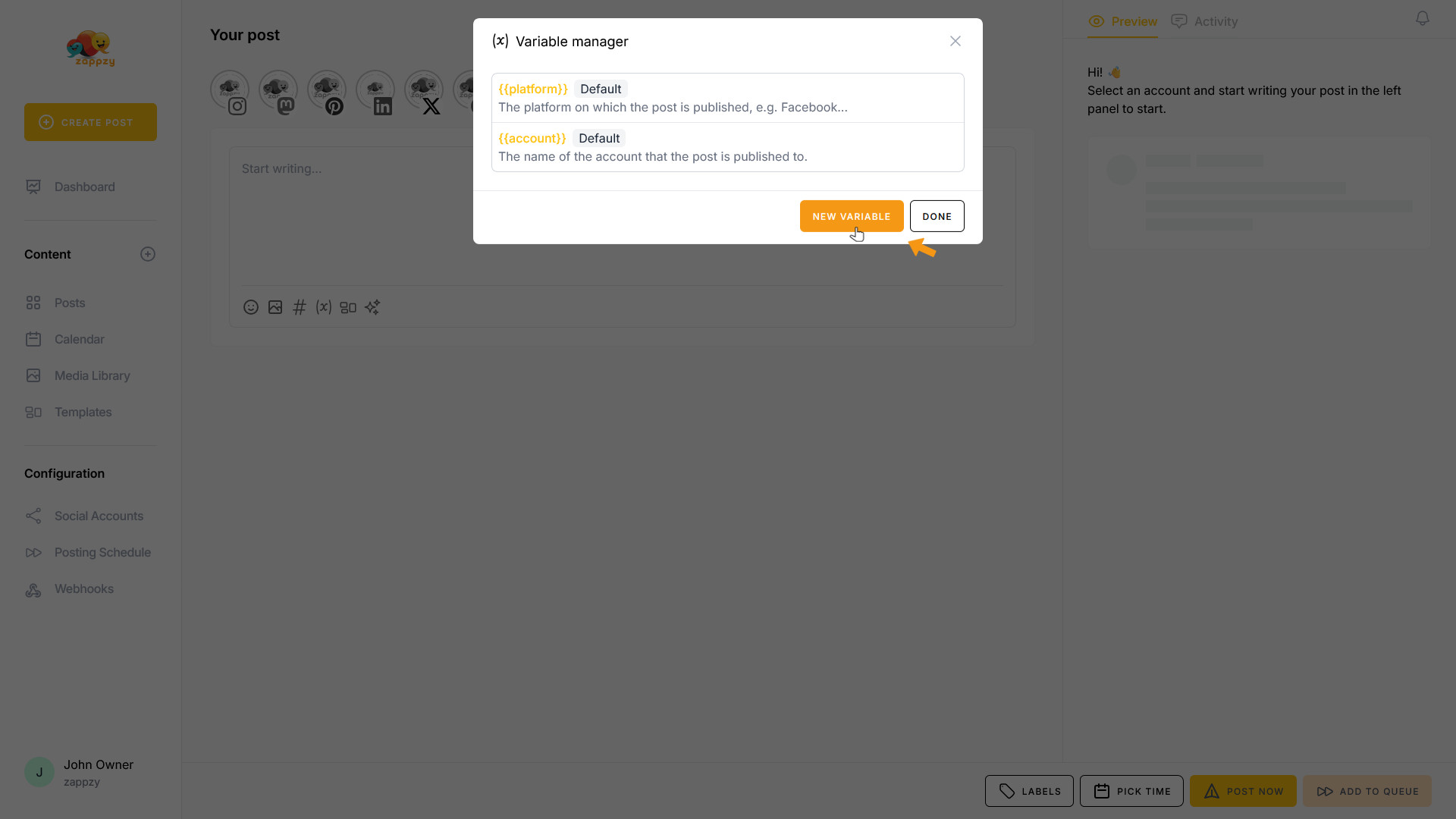The height and width of the screenshot is (819, 1456).
Task: Open the Pick Time scheduler button
Action: coord(1131,791)
